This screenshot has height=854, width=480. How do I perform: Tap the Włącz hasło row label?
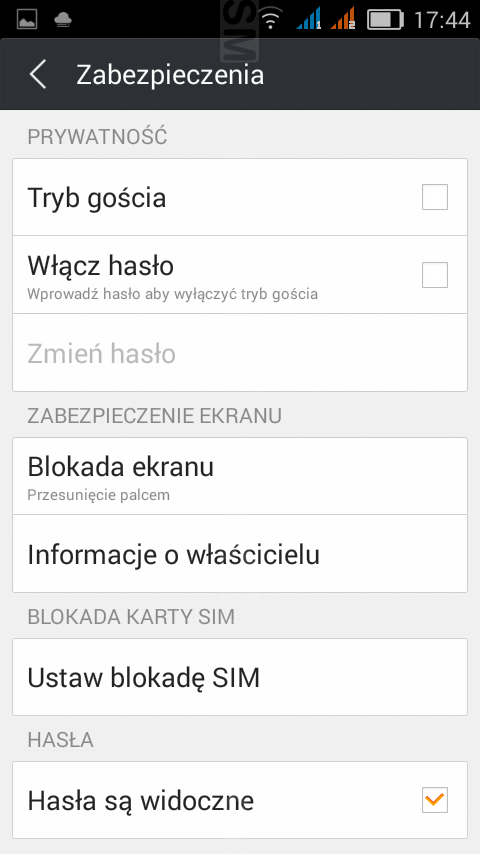(x=101, y=266)
